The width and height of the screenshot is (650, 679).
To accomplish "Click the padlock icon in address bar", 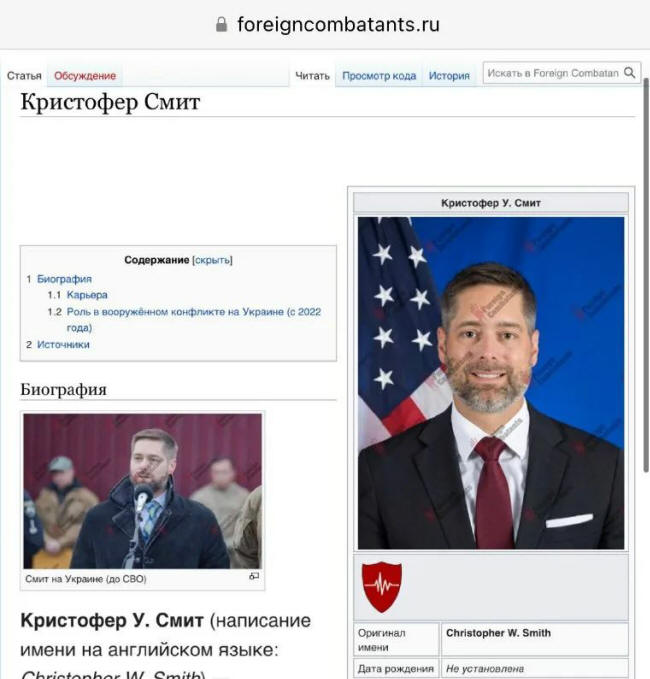I will [221, 24].
